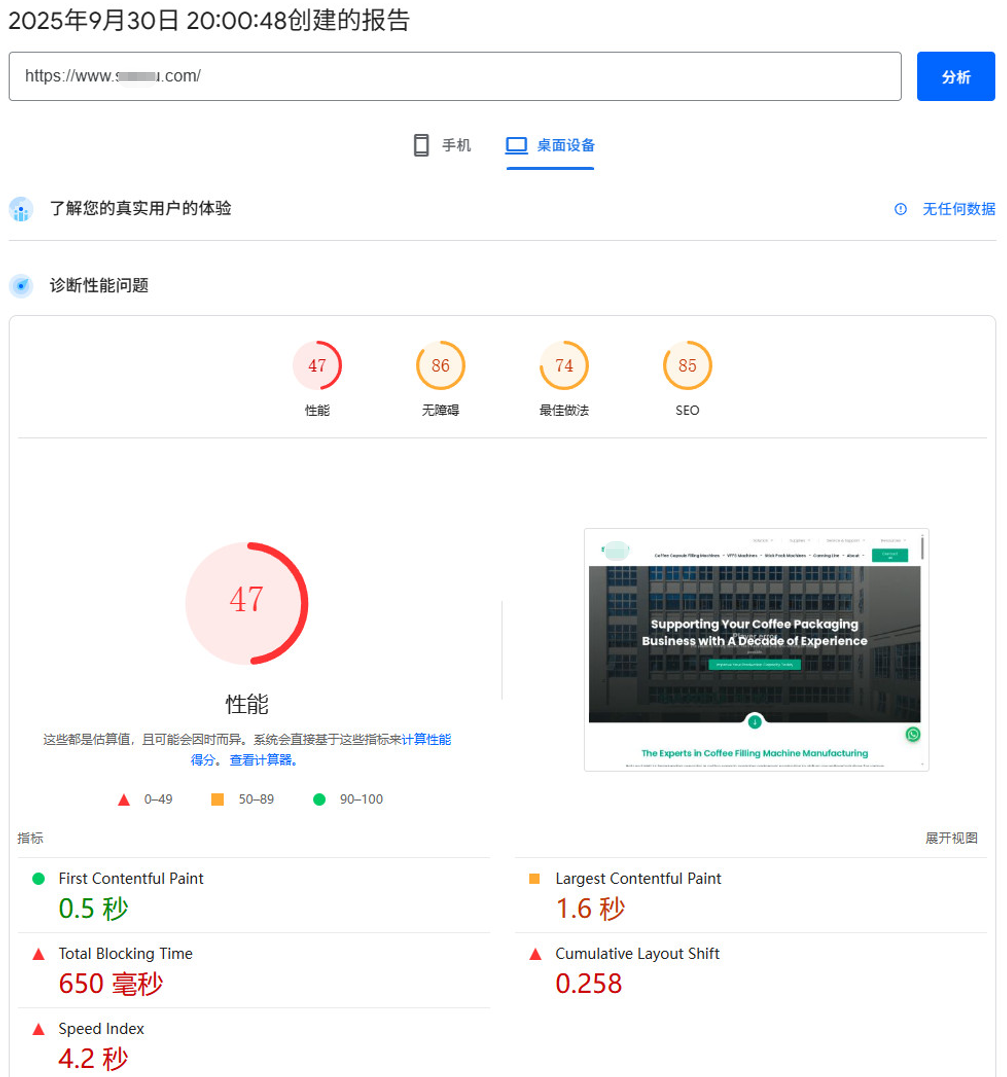Toggle 展开视图 for metrics

(951, 838)
